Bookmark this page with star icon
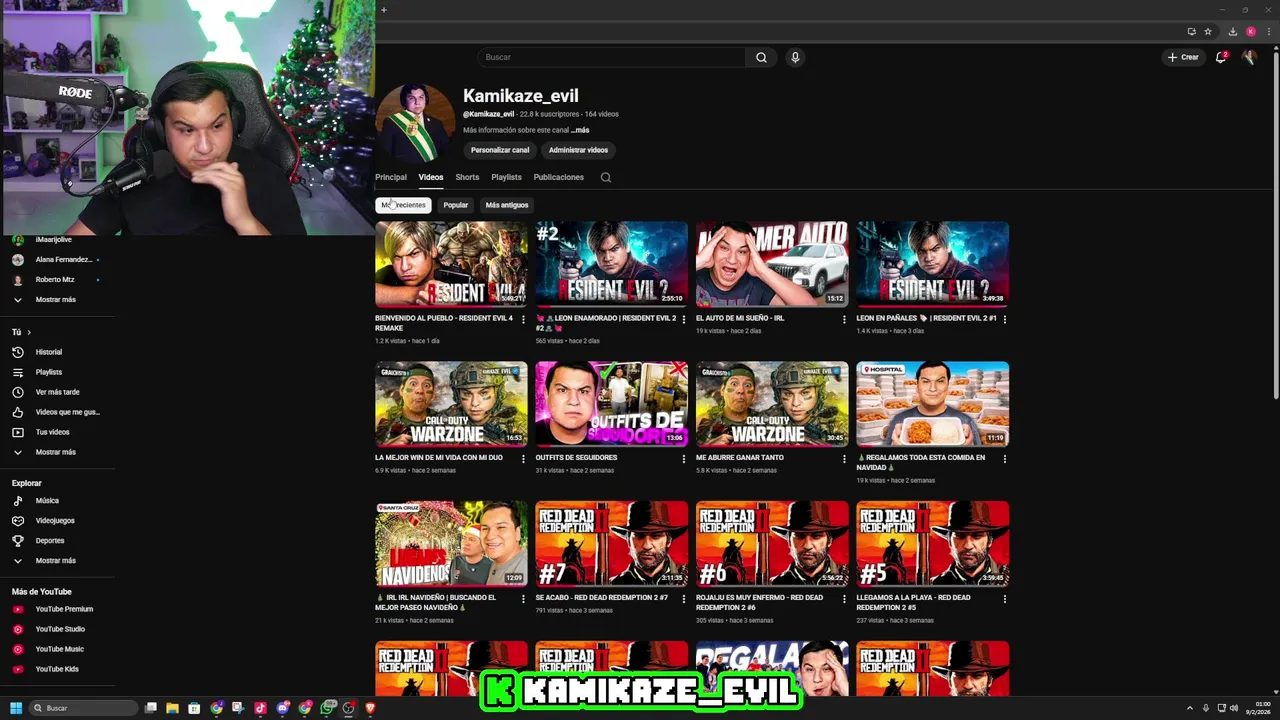Screen dimensions: 1280x720 point(1208,31)
